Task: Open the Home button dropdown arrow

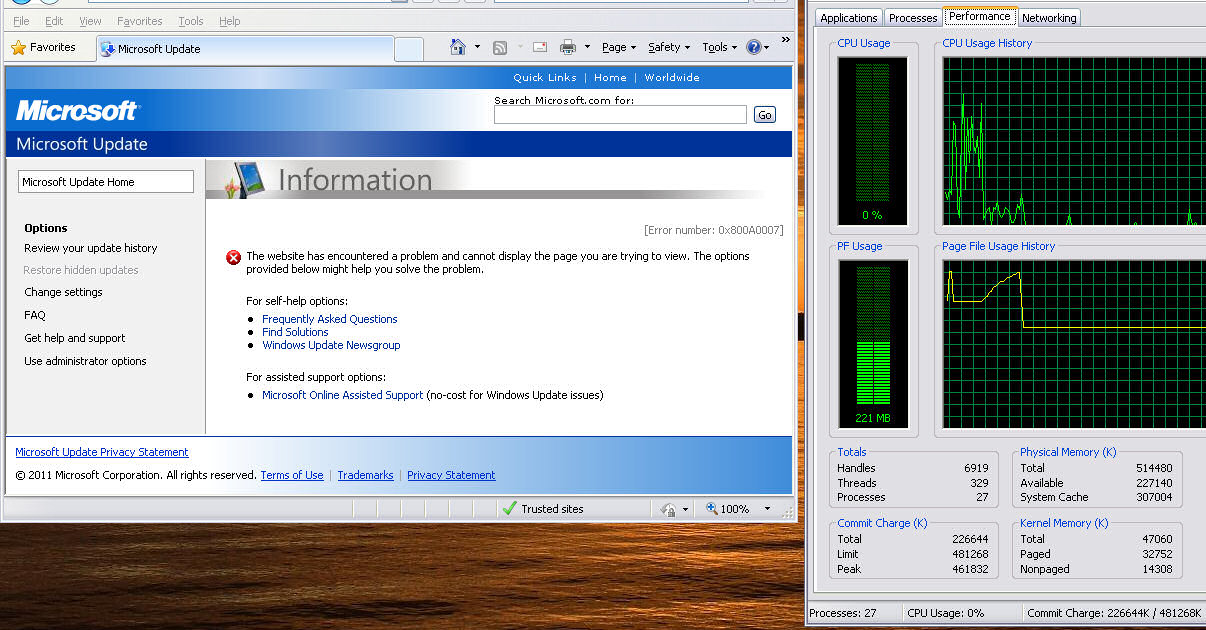Action: (477, 47)
